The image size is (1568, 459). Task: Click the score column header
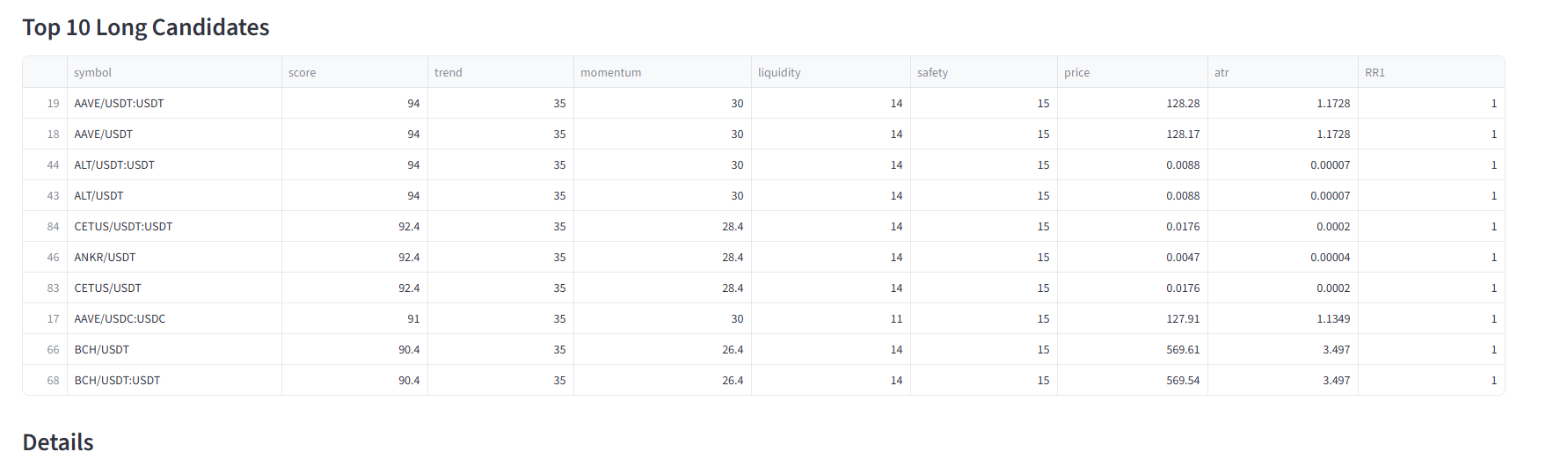303,72
